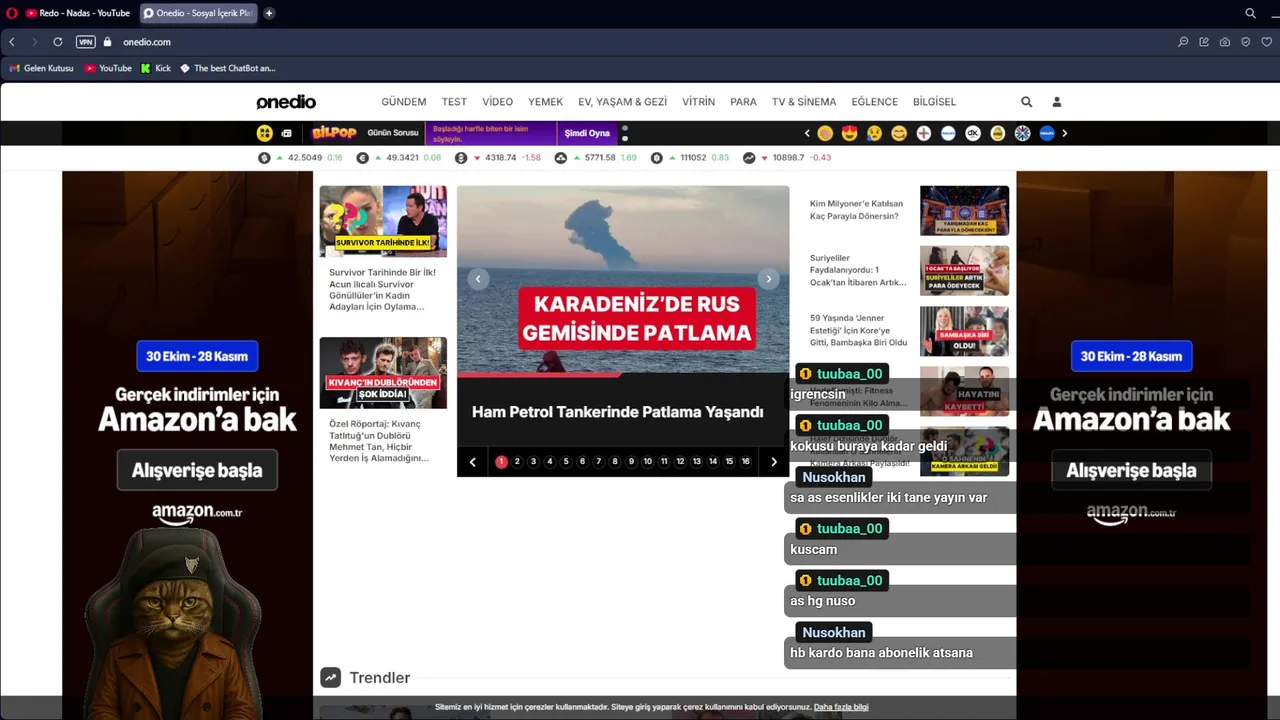Open Ham Petrol Tankerinde Patlama headline
Viewport: 1280px width, 720px height.
[617, 412]
